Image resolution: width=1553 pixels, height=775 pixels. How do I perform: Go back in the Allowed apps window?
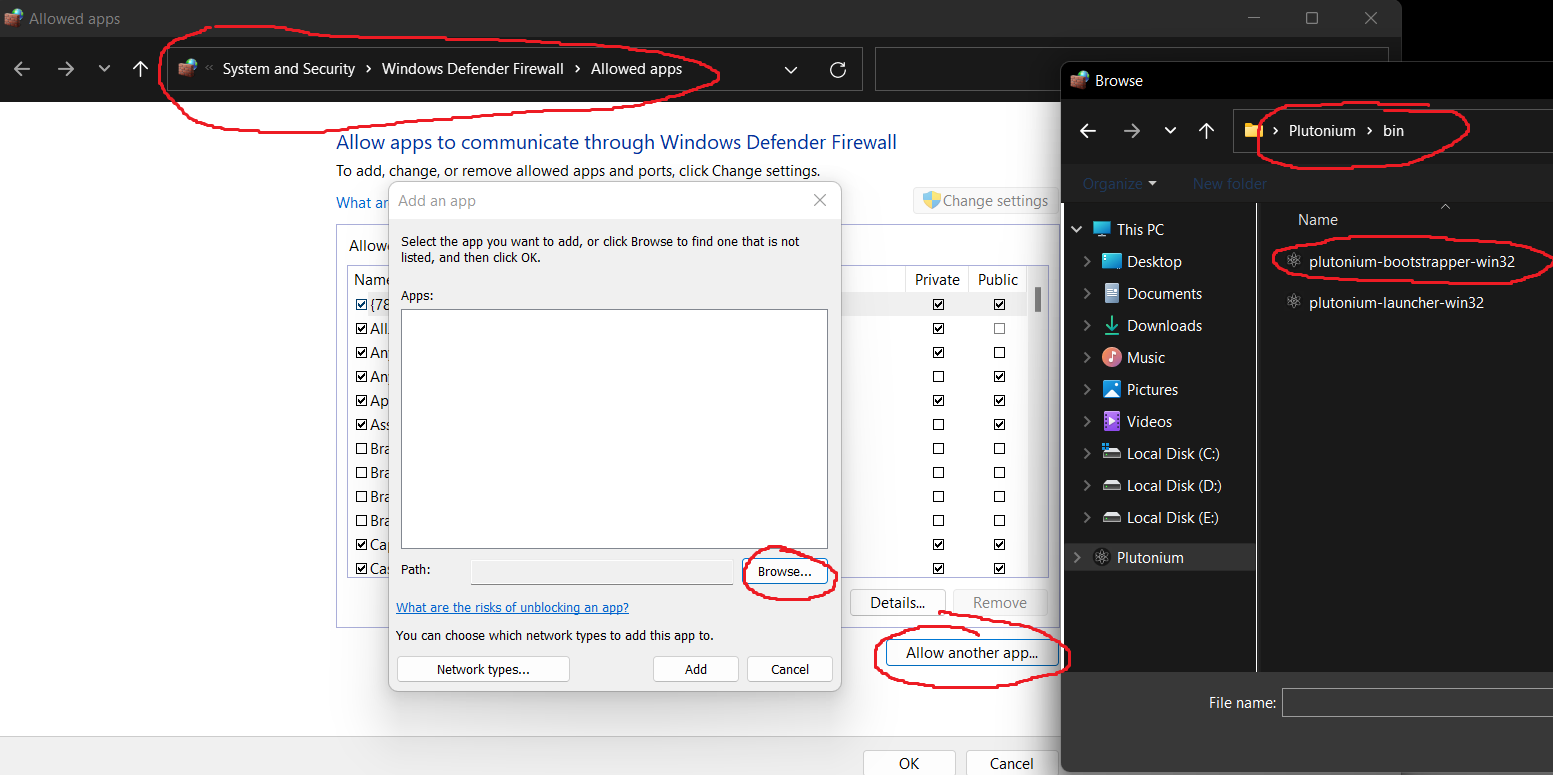(22, 69)
